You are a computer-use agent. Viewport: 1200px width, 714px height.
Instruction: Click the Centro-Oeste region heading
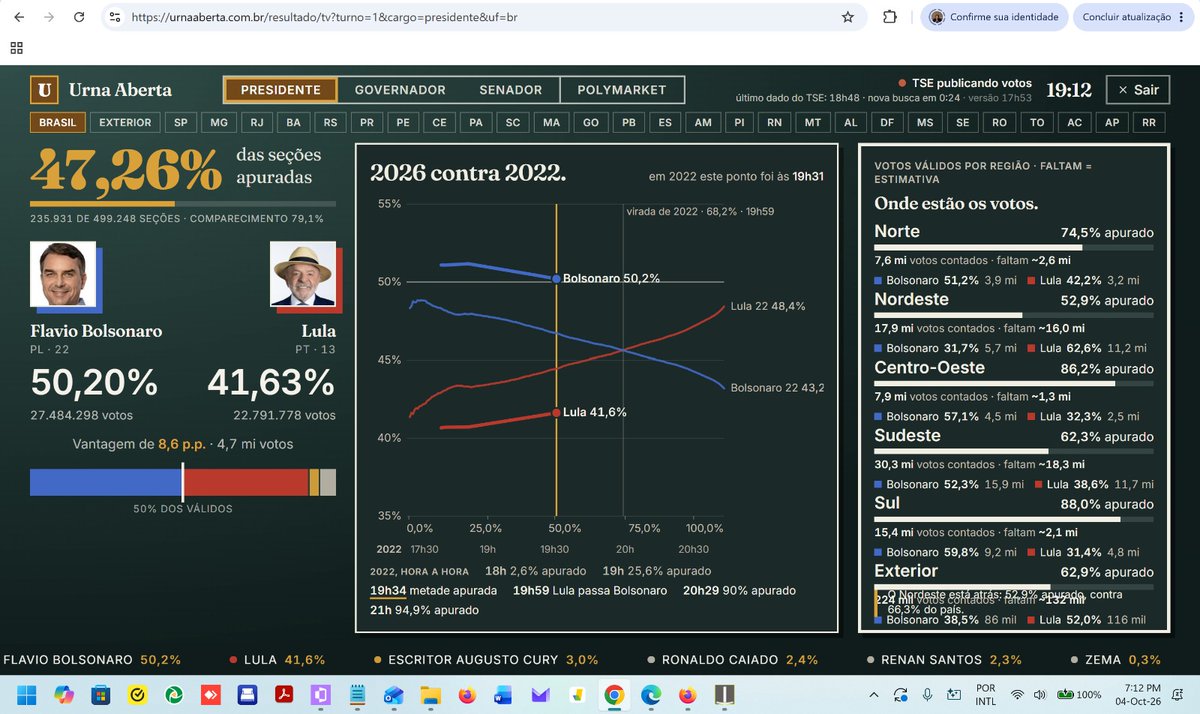click(929, 367)
